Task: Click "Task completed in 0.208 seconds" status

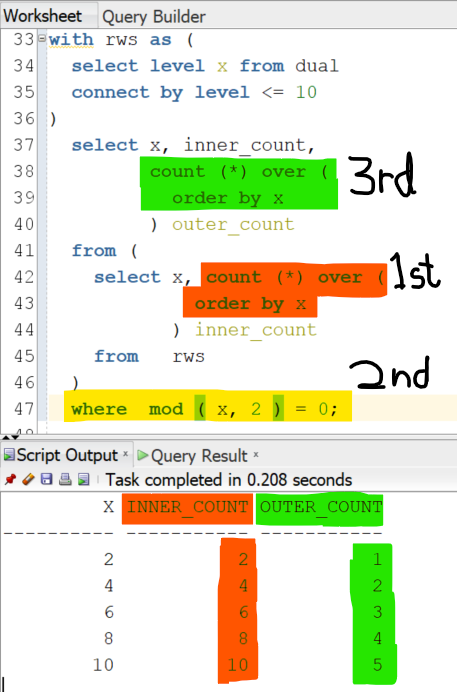Action: [x=229, y=480]
